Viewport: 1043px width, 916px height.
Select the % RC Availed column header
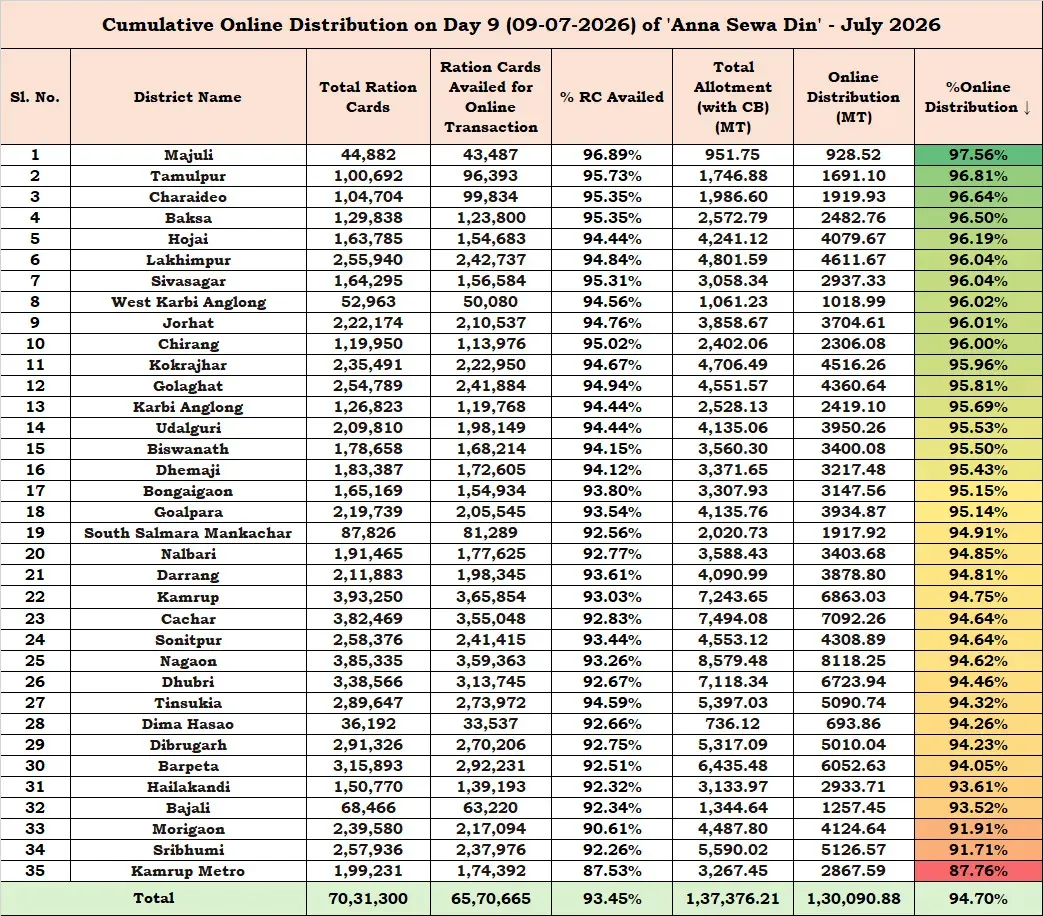pyautogui.click(x=611, y=96)
